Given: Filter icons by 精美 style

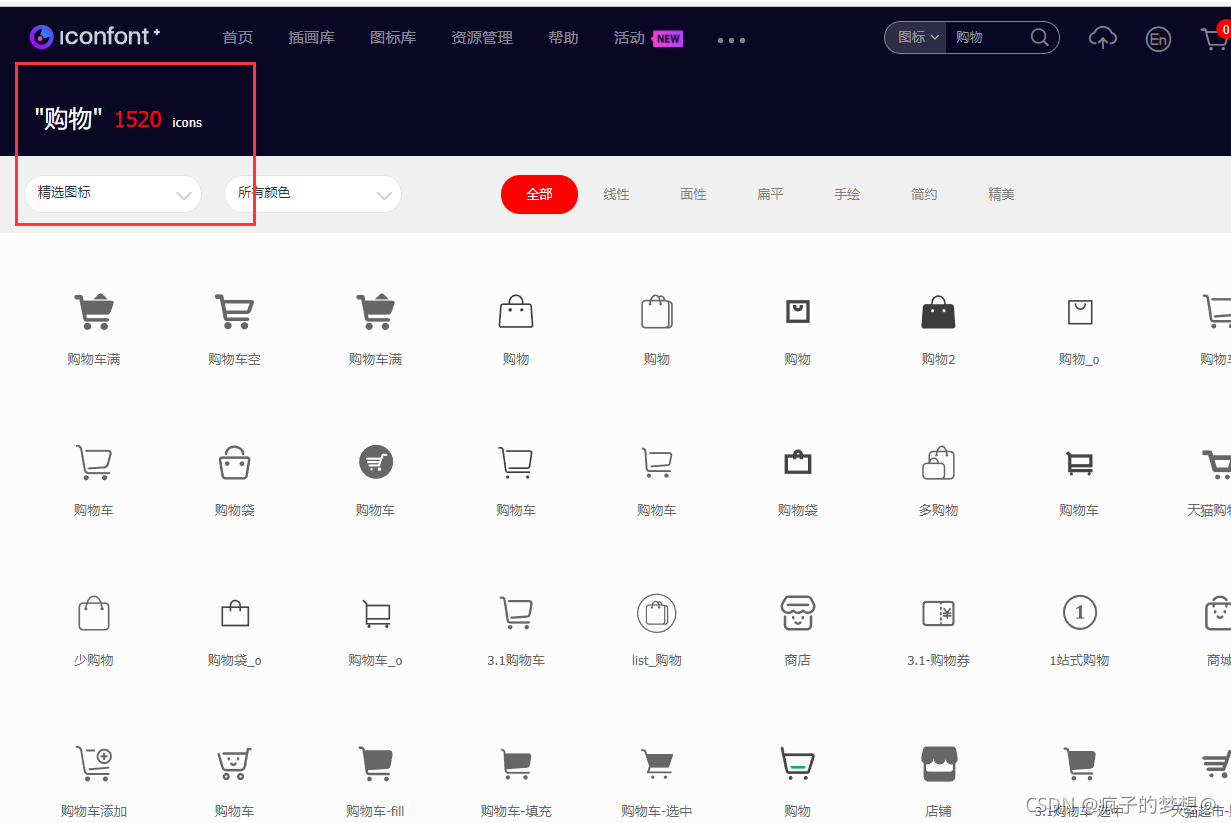Looking at the screenshot, I should 1001,194.
